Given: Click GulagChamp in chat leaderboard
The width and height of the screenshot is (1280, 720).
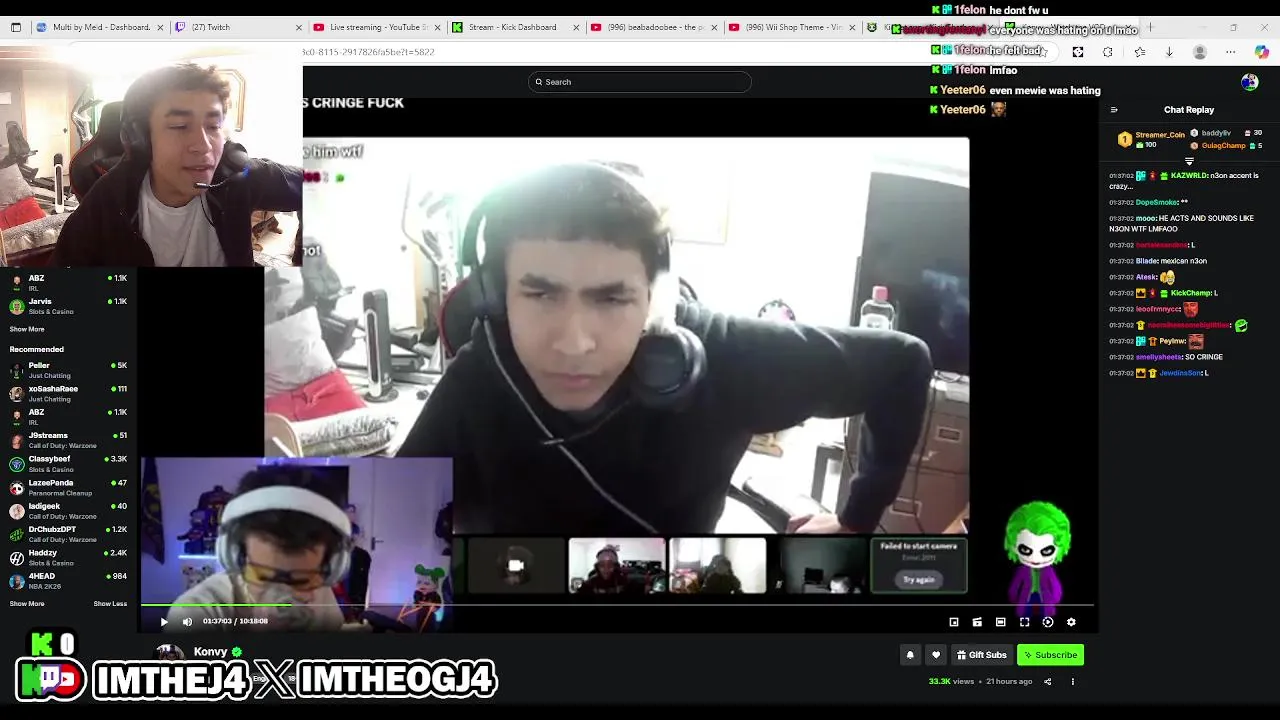Looking at the screenshot, I should [x=1223, y=146].
